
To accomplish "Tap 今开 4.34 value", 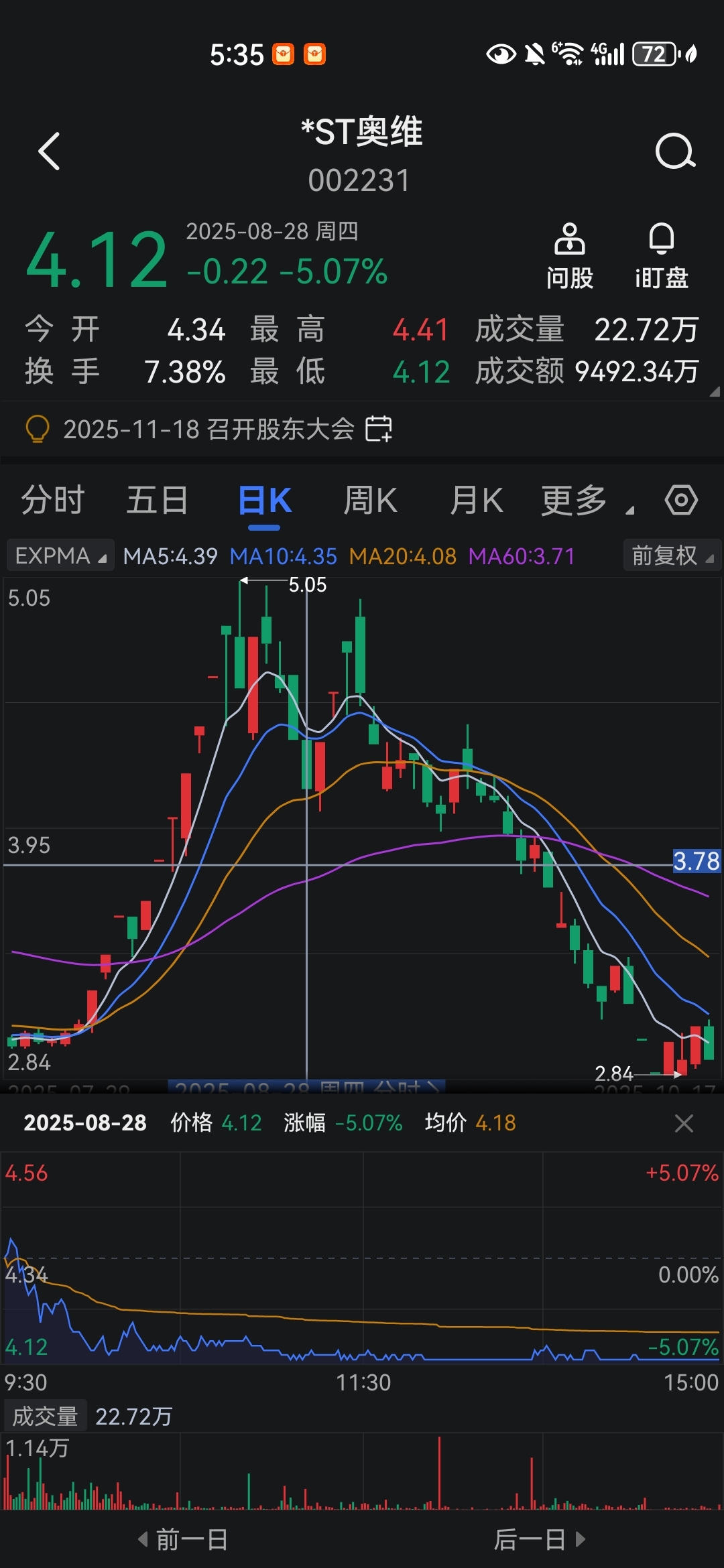I will tap(196, 330).
